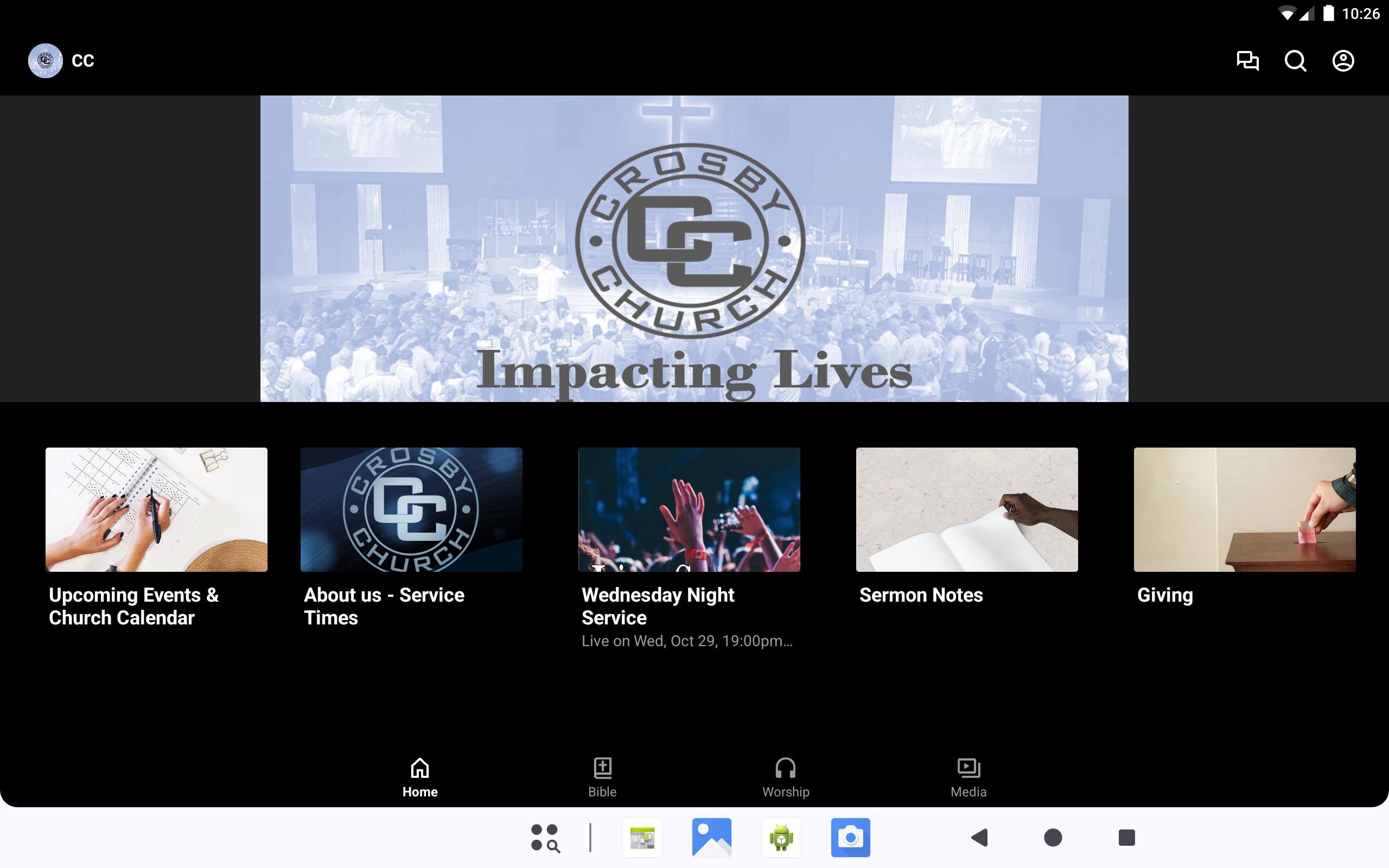Tap the Crosby Church round logo avatar

click(x=46, y=60)
